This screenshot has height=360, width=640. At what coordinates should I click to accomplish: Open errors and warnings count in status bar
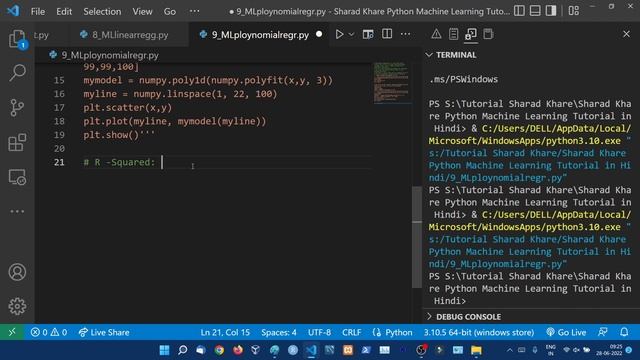click(49, 332)
